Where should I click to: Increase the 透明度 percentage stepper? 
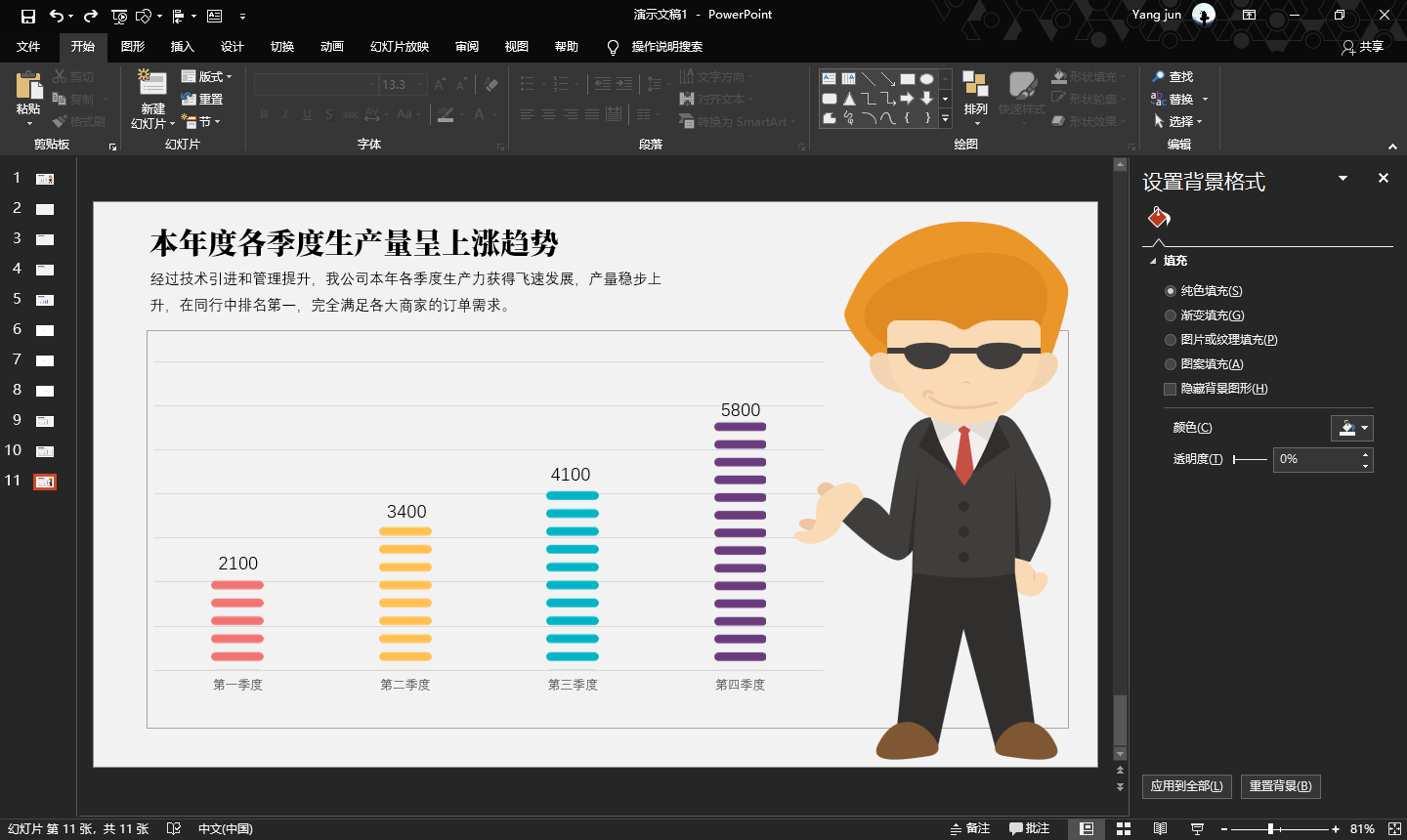pos(1365,453)
